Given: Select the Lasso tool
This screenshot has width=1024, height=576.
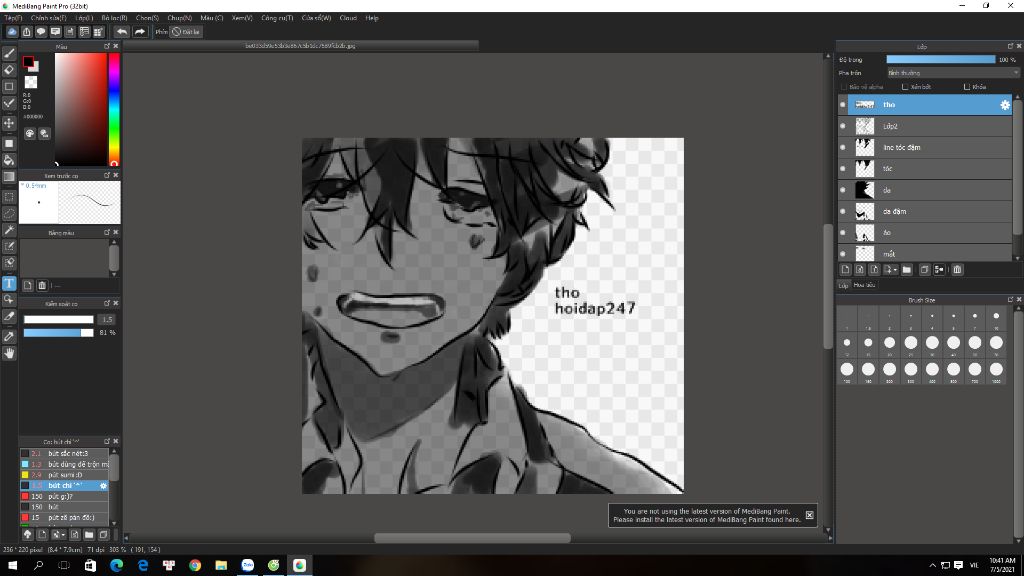Looking at the screenshot, I should tap(9, 214).
